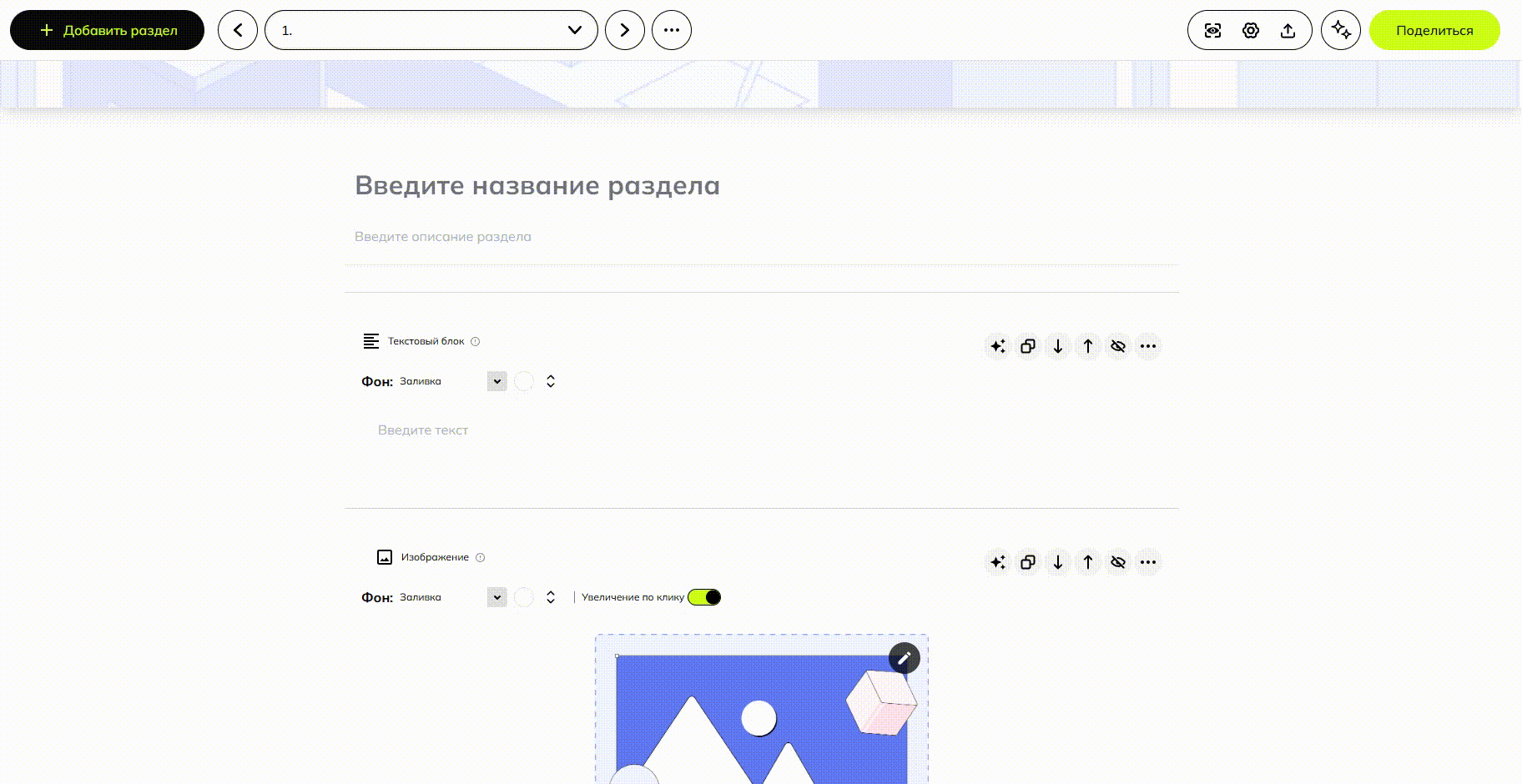The image size is (1522, 784).
Task: Hide the text block with eye icon
Action: (1118, 346)
